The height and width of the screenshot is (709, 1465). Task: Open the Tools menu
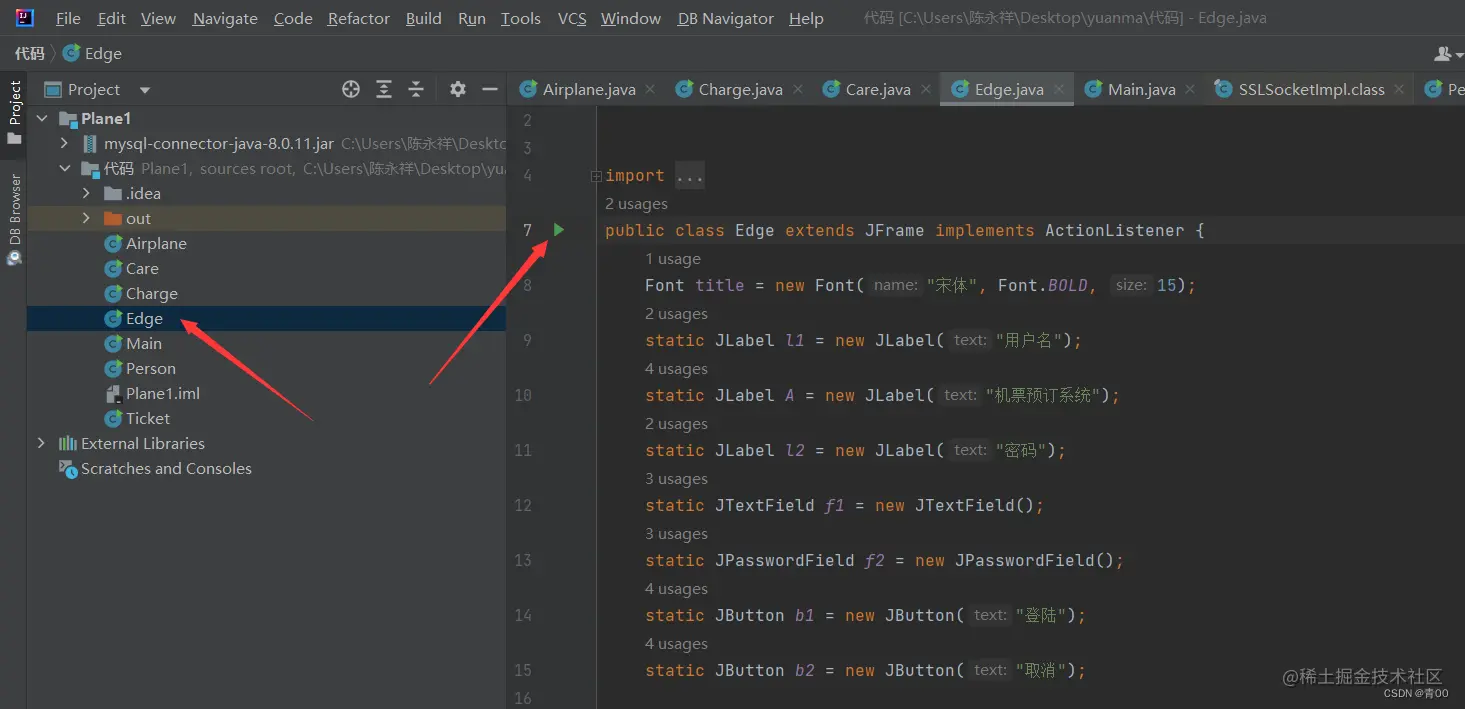pos(521,18)
